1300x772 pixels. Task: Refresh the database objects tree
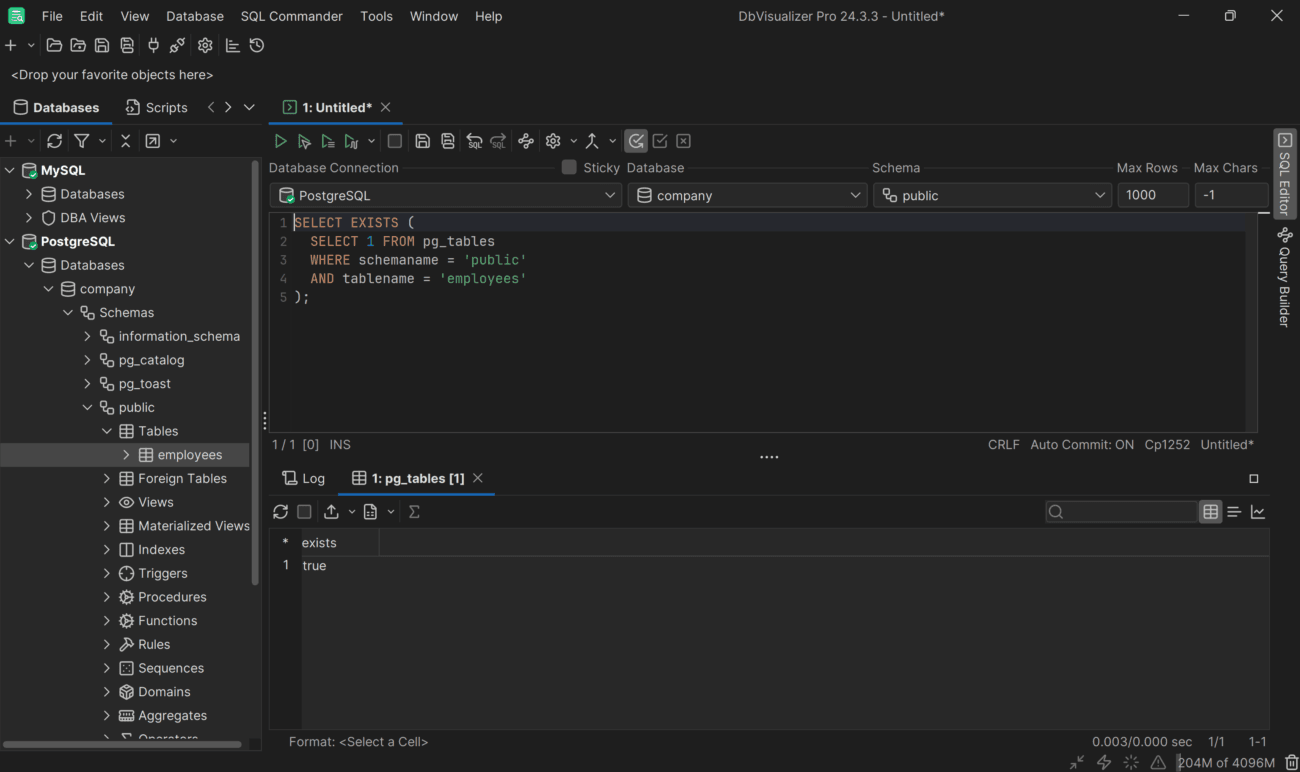tap(54, 140)
